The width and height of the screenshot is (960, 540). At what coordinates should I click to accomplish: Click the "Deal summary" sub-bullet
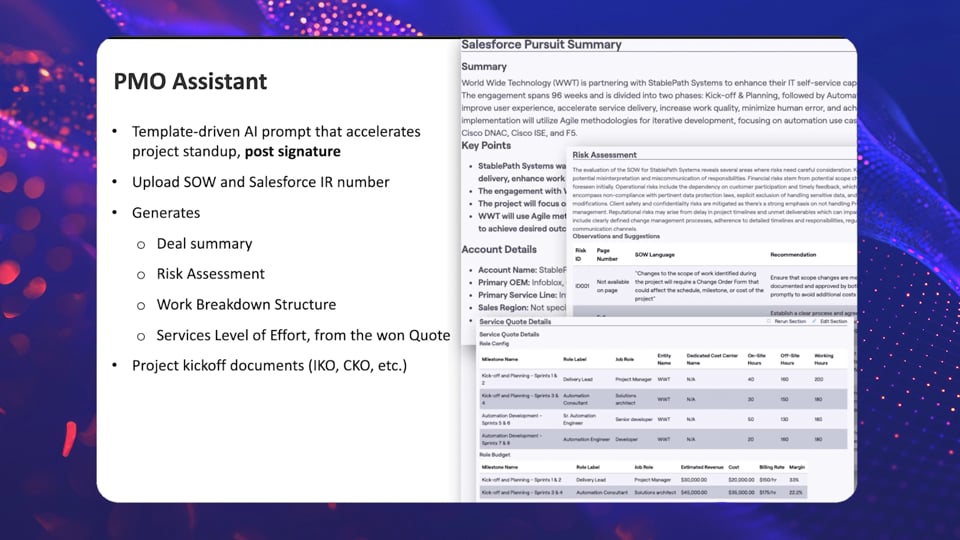click(204, 244)
